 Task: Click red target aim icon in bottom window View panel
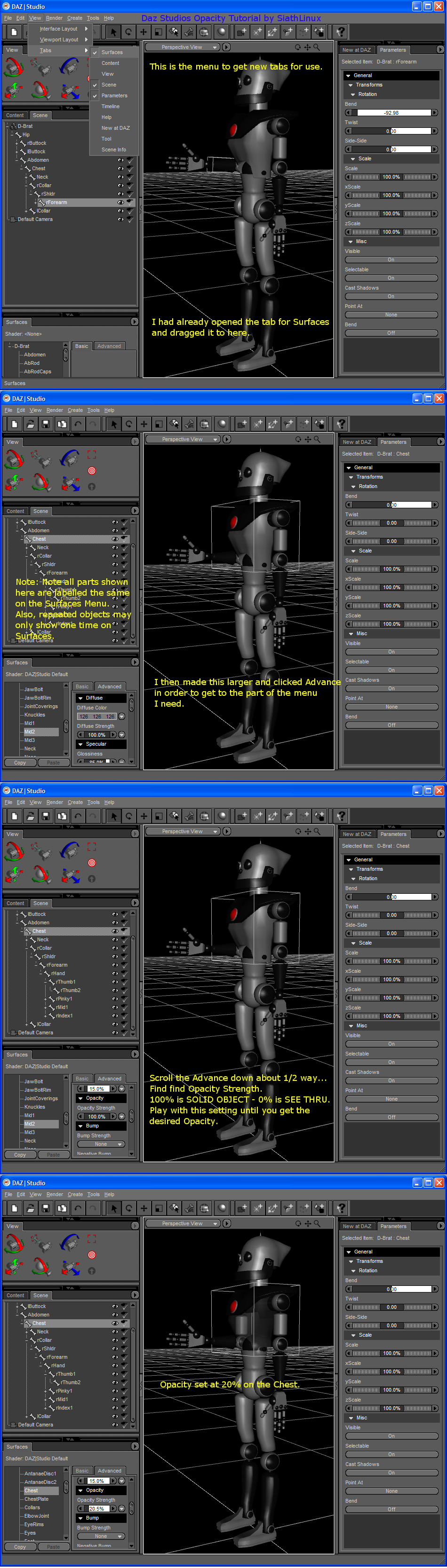click(x=92, y=1254)
